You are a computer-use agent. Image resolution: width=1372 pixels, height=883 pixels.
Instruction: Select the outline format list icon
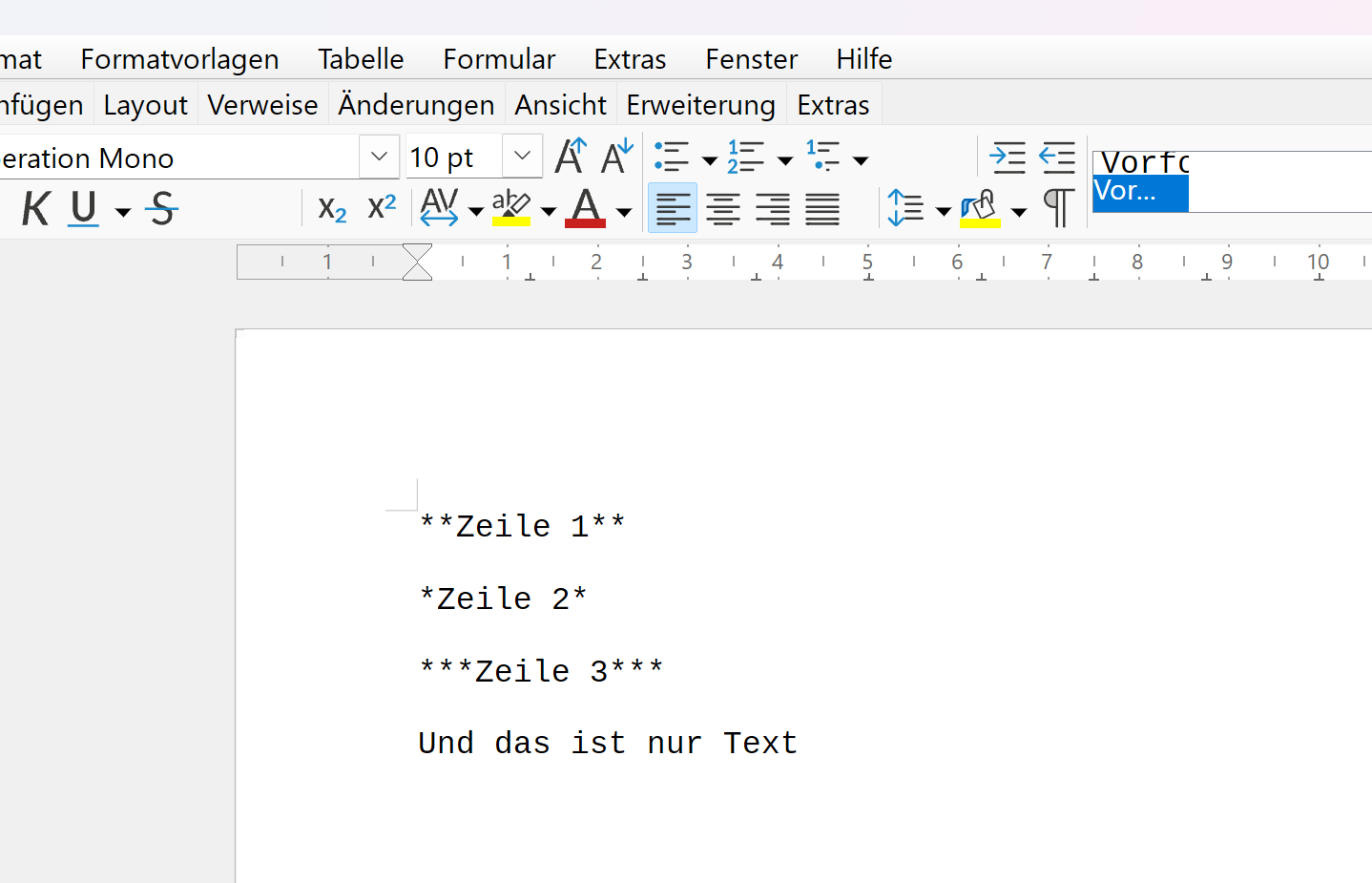(x=822, y=157)
